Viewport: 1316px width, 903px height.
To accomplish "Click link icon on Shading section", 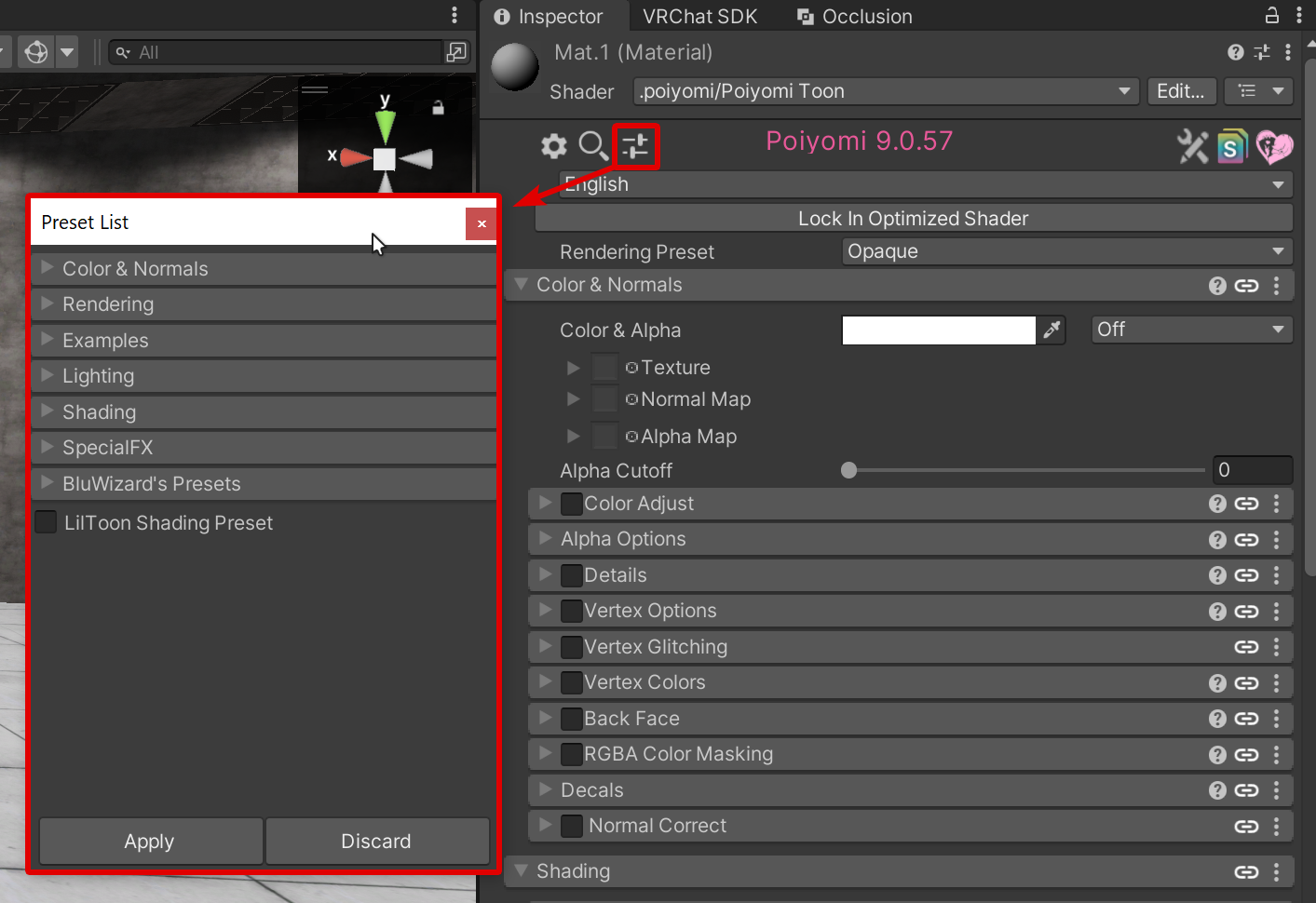I will [x=1246, y=872].
